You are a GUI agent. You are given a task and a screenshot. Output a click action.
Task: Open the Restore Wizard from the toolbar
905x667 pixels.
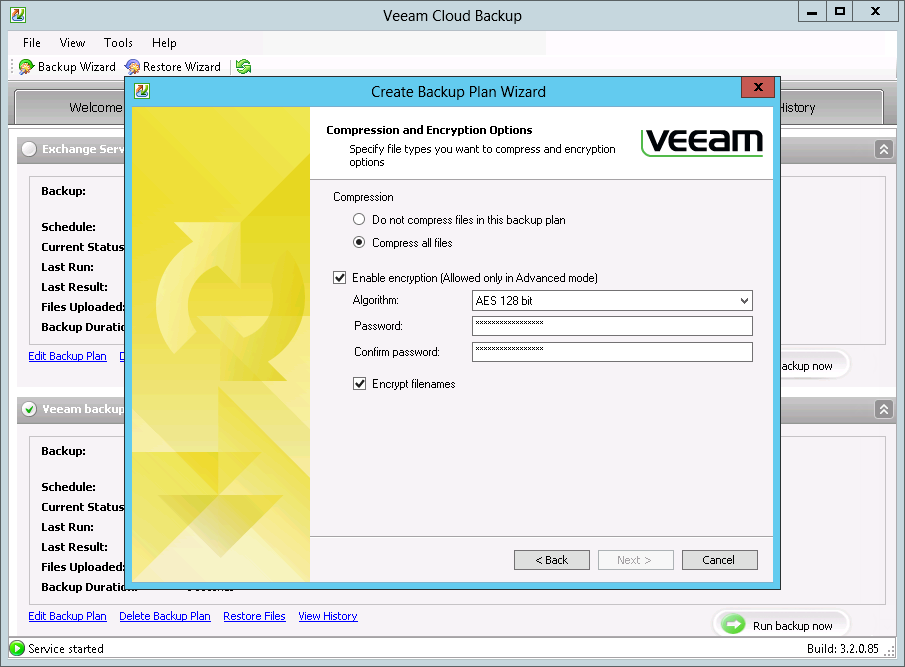coord(173,67)
